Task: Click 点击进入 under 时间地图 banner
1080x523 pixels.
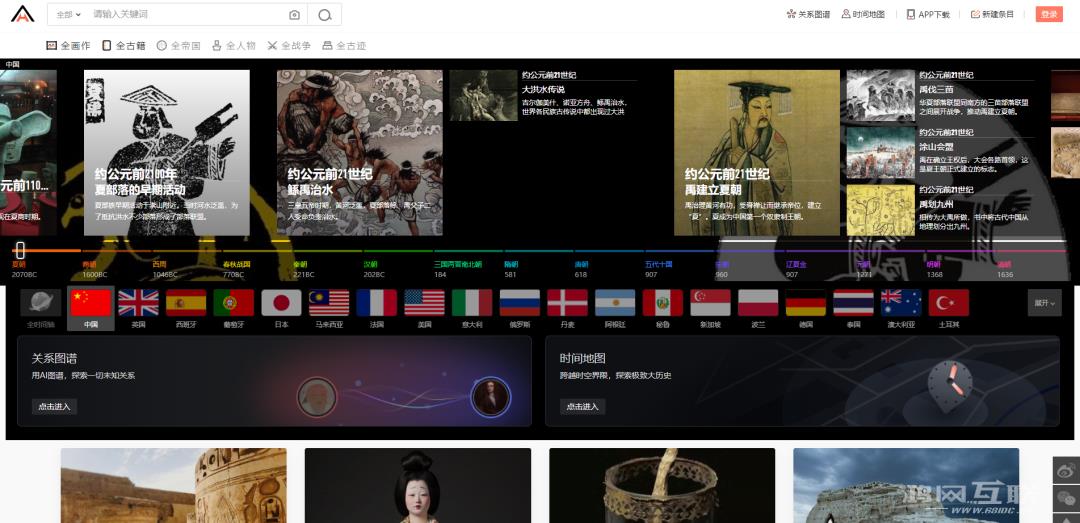Action: (583, 407)
